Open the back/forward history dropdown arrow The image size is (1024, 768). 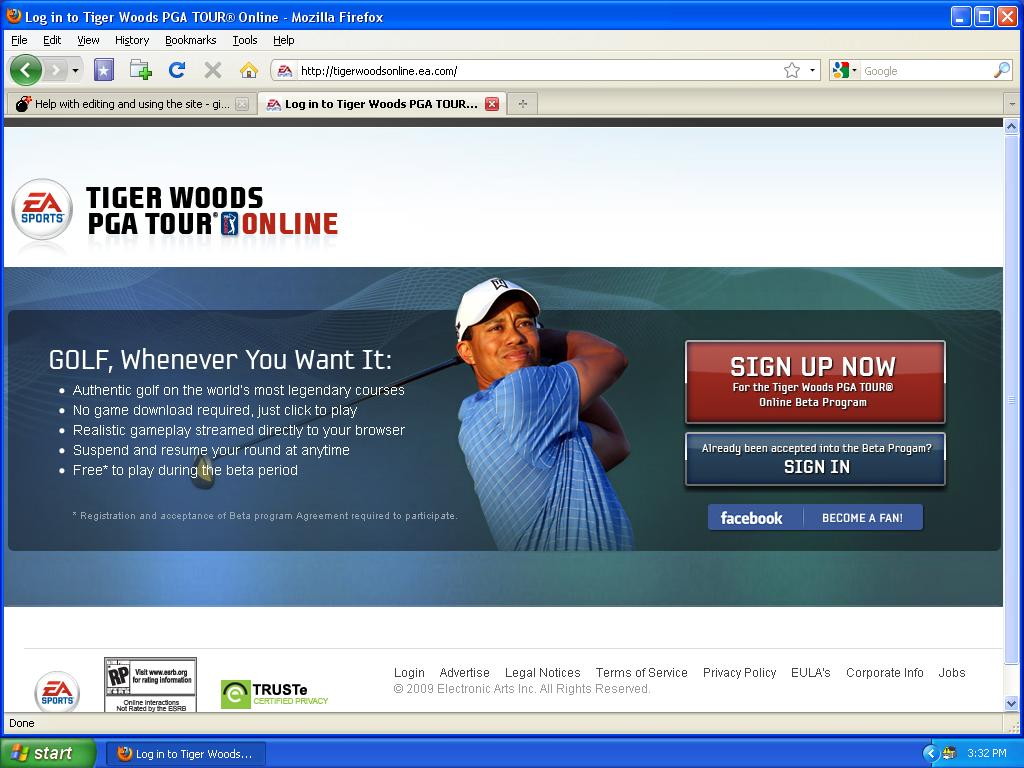coord(76,70)
